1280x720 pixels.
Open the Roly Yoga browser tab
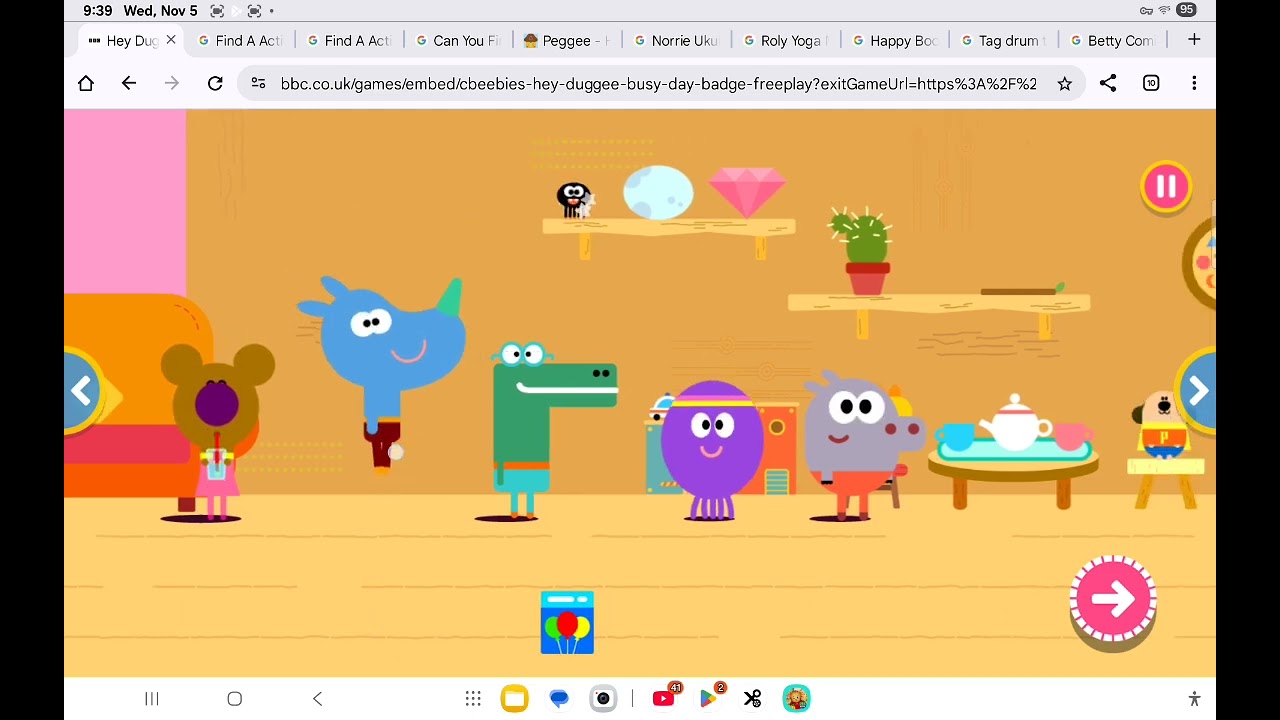coord(784,40)
